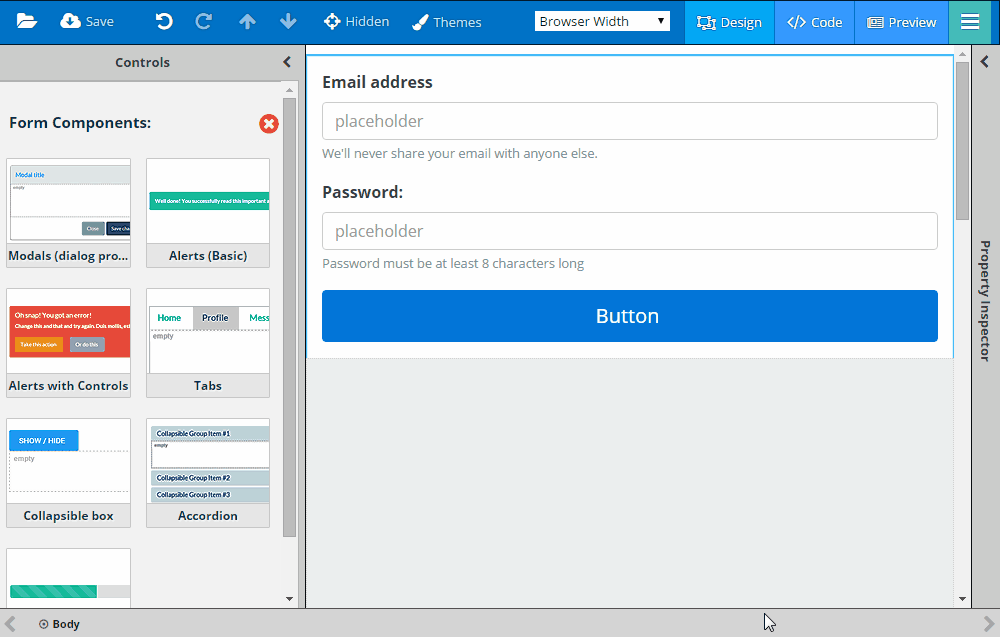Toggle display of Hidden elements
Screen dimensions: 1000x637
(356, 21)
